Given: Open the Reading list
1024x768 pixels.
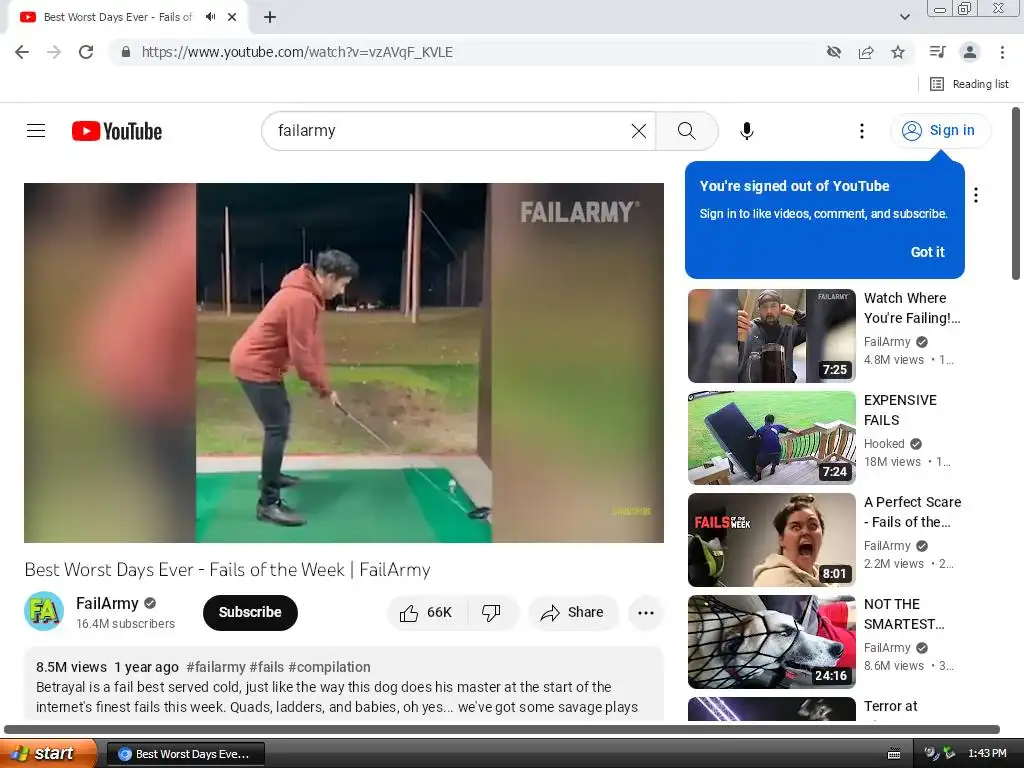Looking at the screenshot, I should tap(969, 84).
